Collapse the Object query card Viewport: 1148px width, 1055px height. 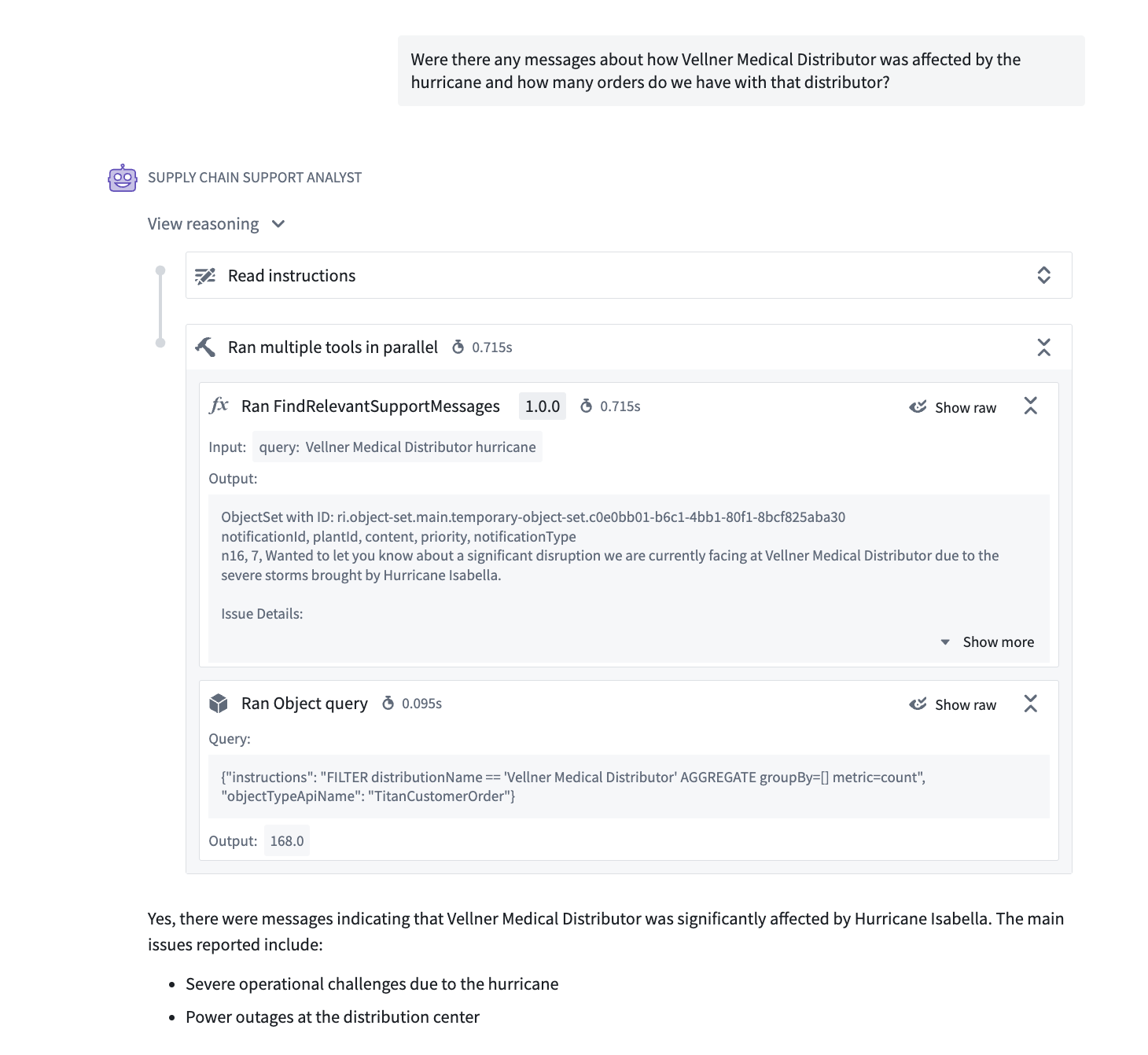(1030, 704)
